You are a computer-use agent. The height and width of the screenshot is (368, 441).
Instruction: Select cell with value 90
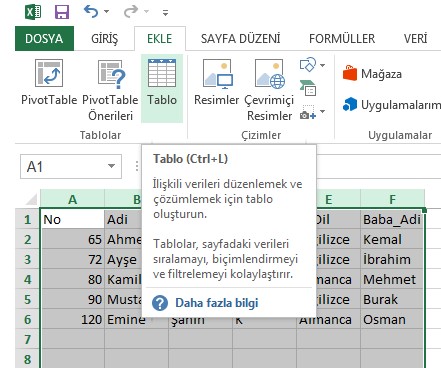[72, 299]
